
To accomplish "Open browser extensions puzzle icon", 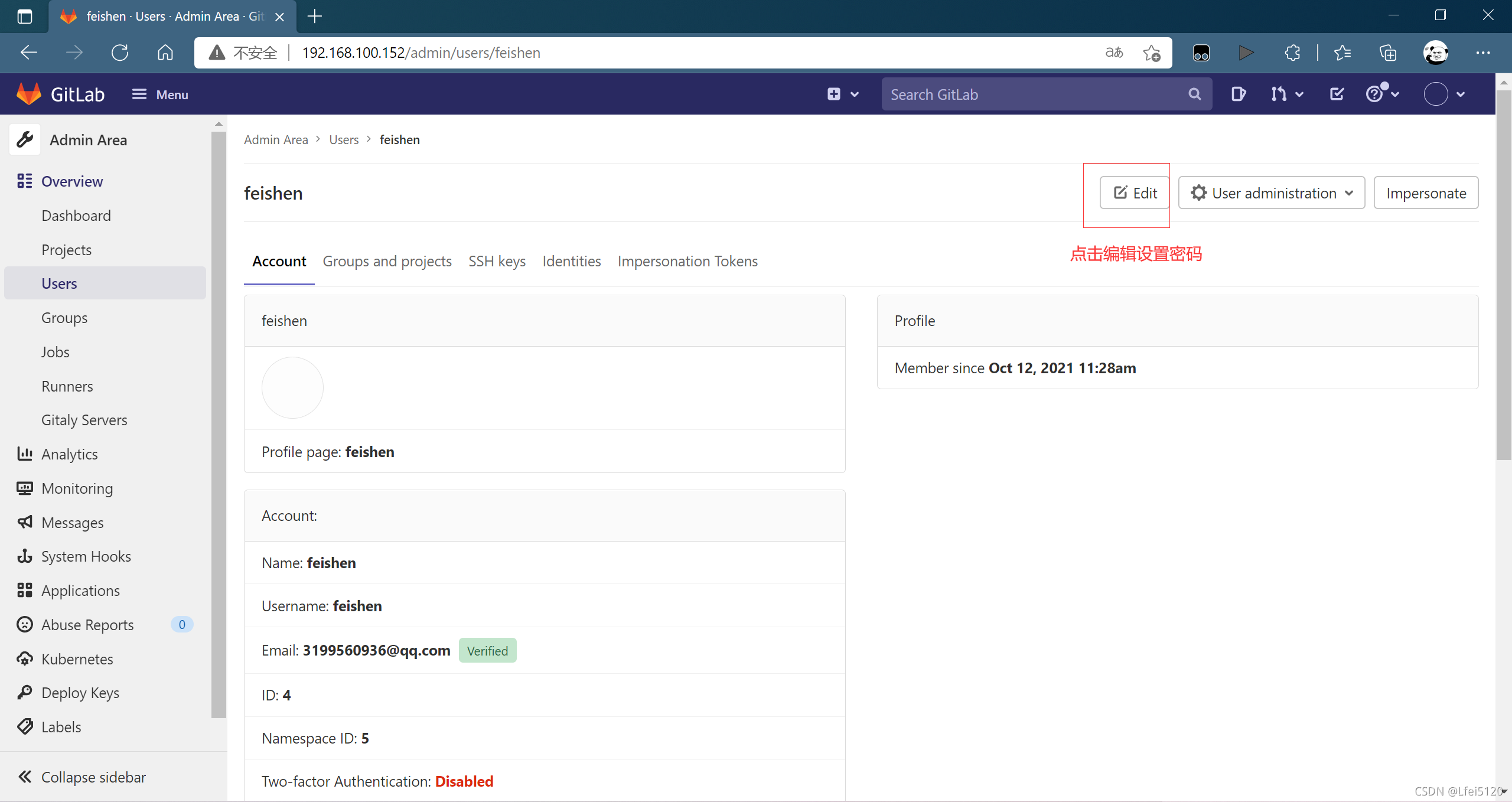I will [x=1292, y=53].
